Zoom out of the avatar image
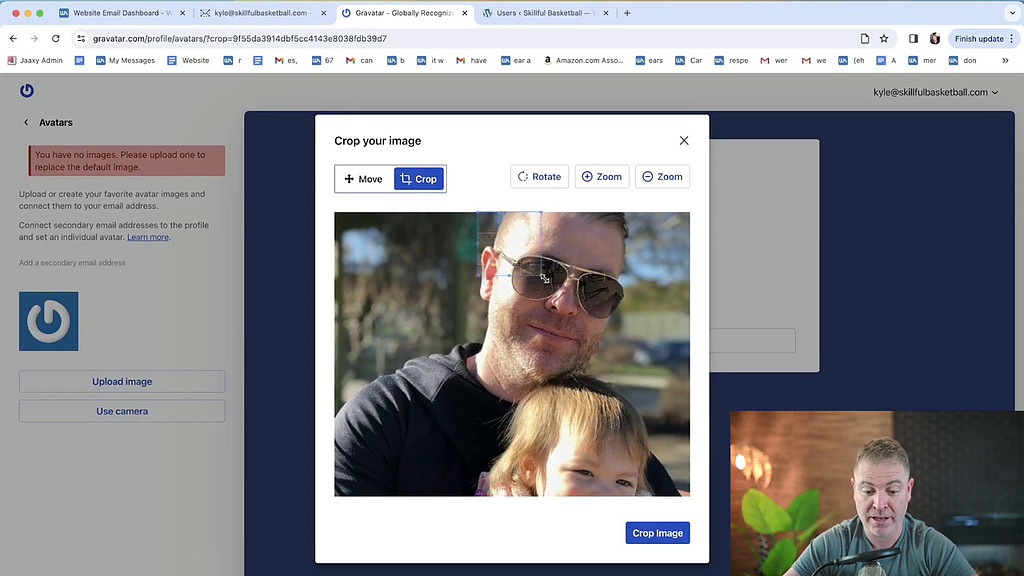The image size is (1024, 576). (x=662, y=176)
